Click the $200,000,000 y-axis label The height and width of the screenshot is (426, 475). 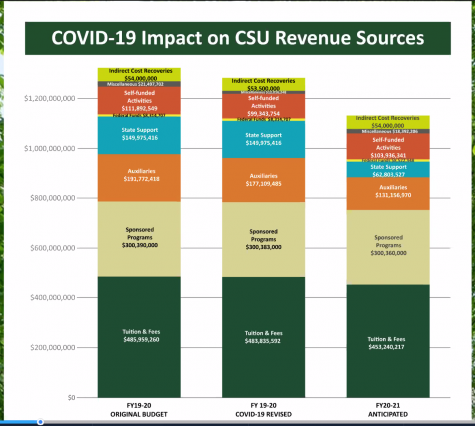coord(53,347)
